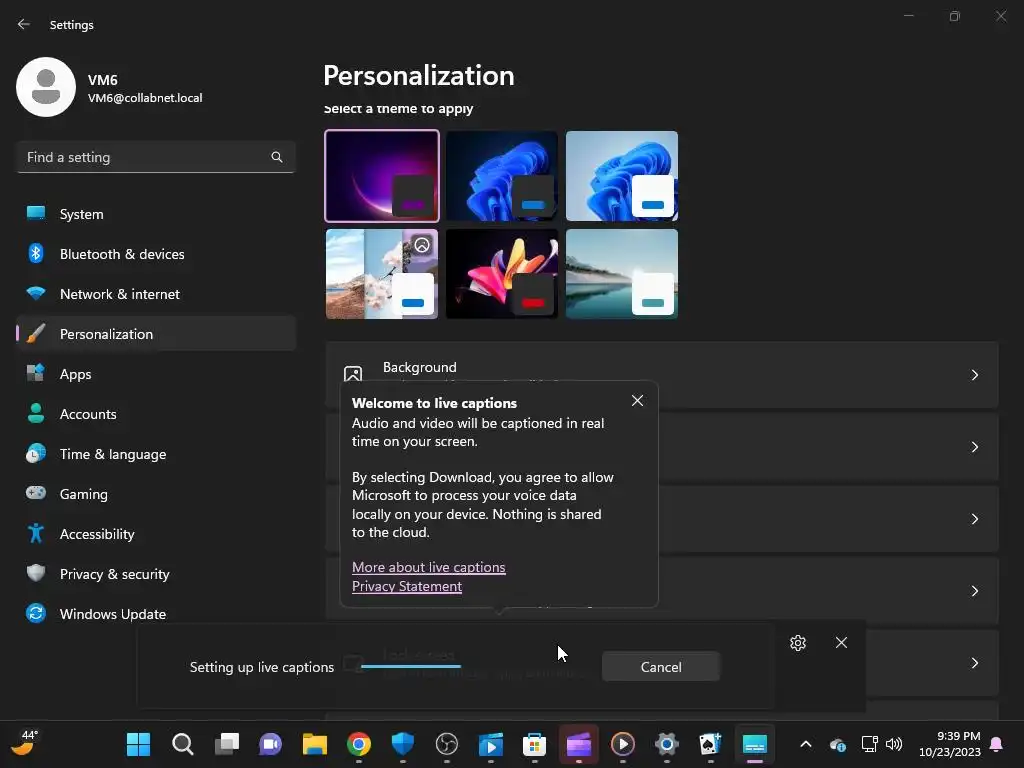Open the Windows Start menu
Image resolution: width=1024 pixels, height=768 pixels.
point(138,744)
